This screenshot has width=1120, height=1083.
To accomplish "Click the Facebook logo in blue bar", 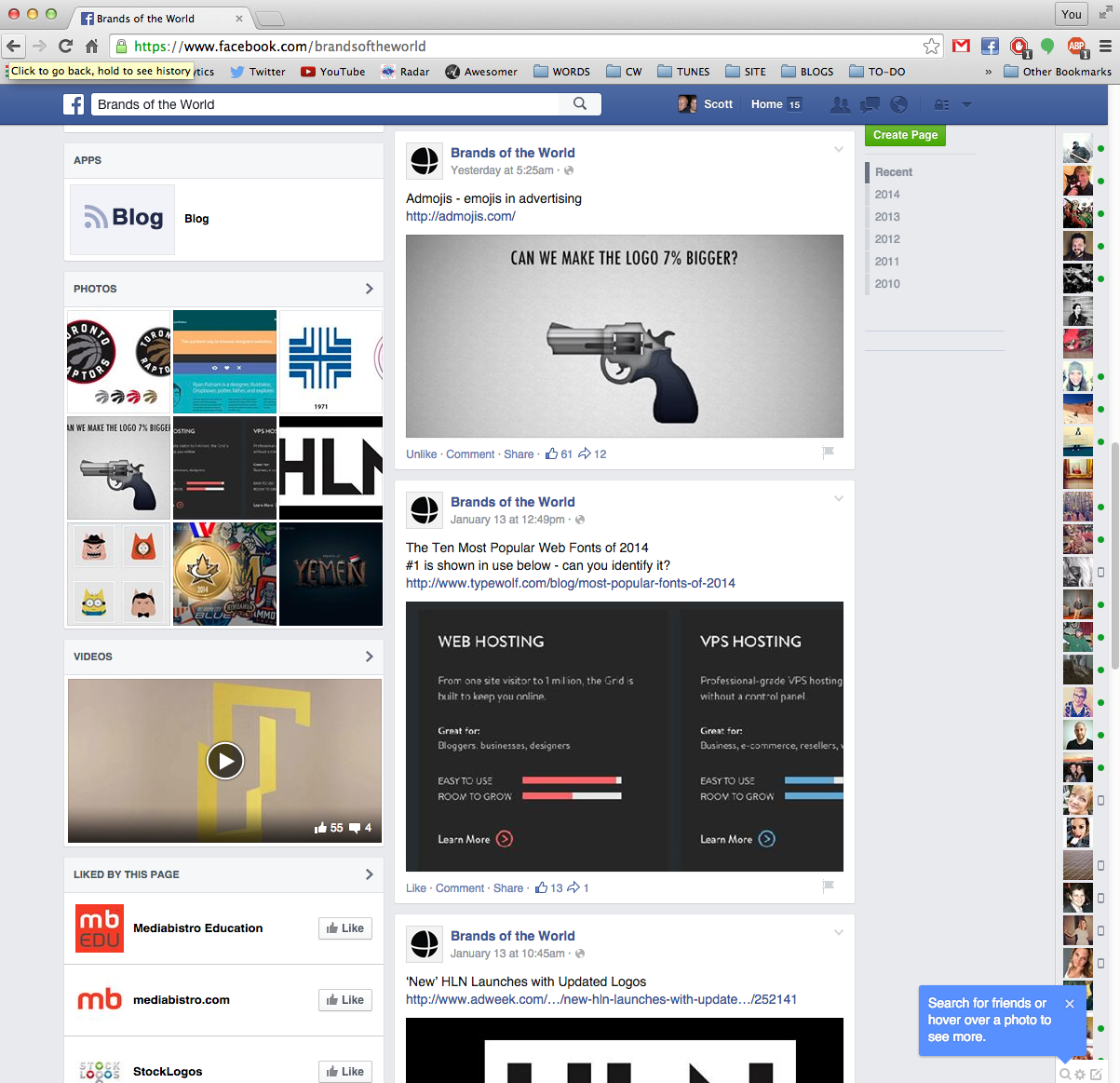I will (x=74, y=104).
